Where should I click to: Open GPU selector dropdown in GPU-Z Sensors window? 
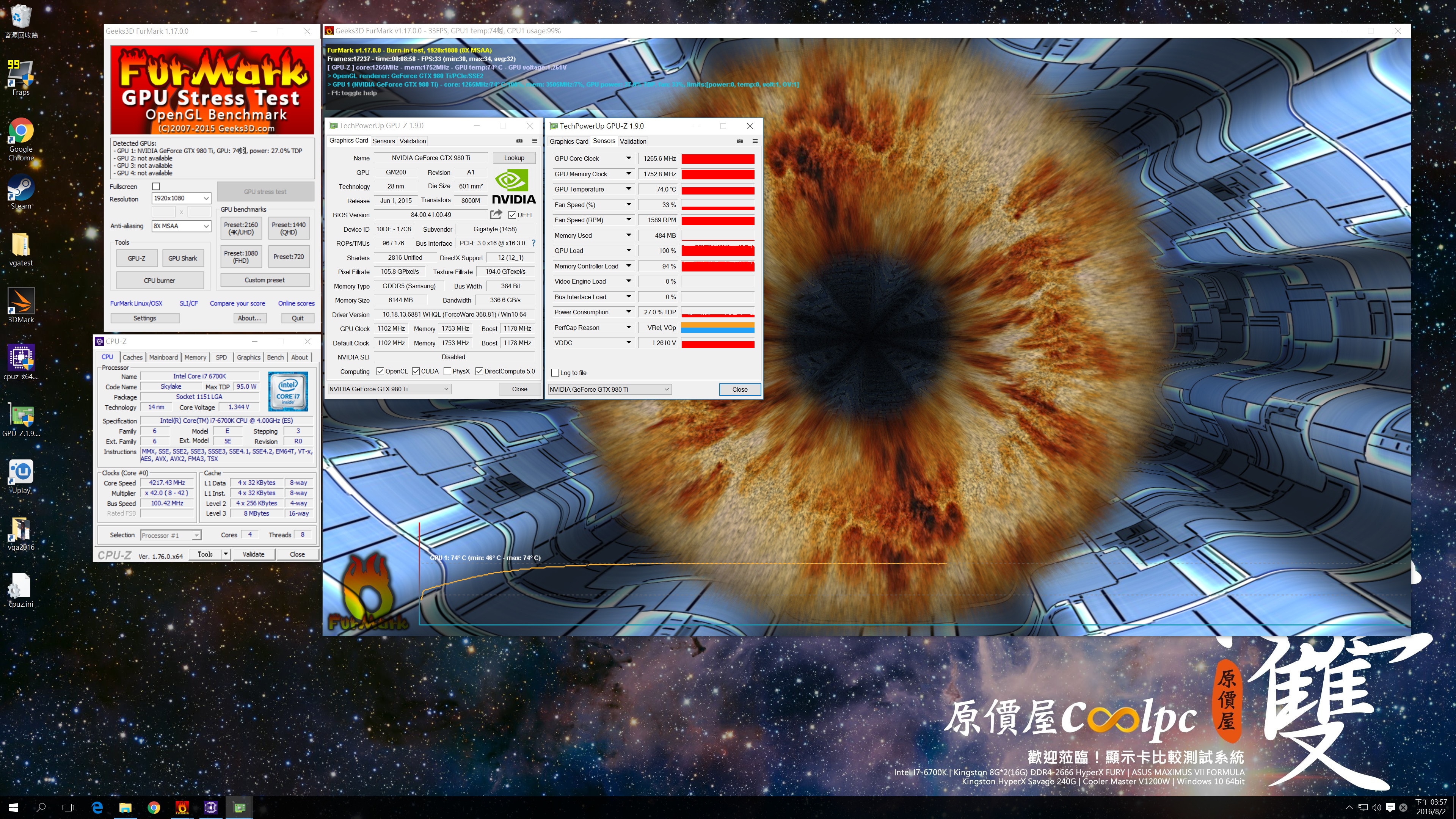609,389
